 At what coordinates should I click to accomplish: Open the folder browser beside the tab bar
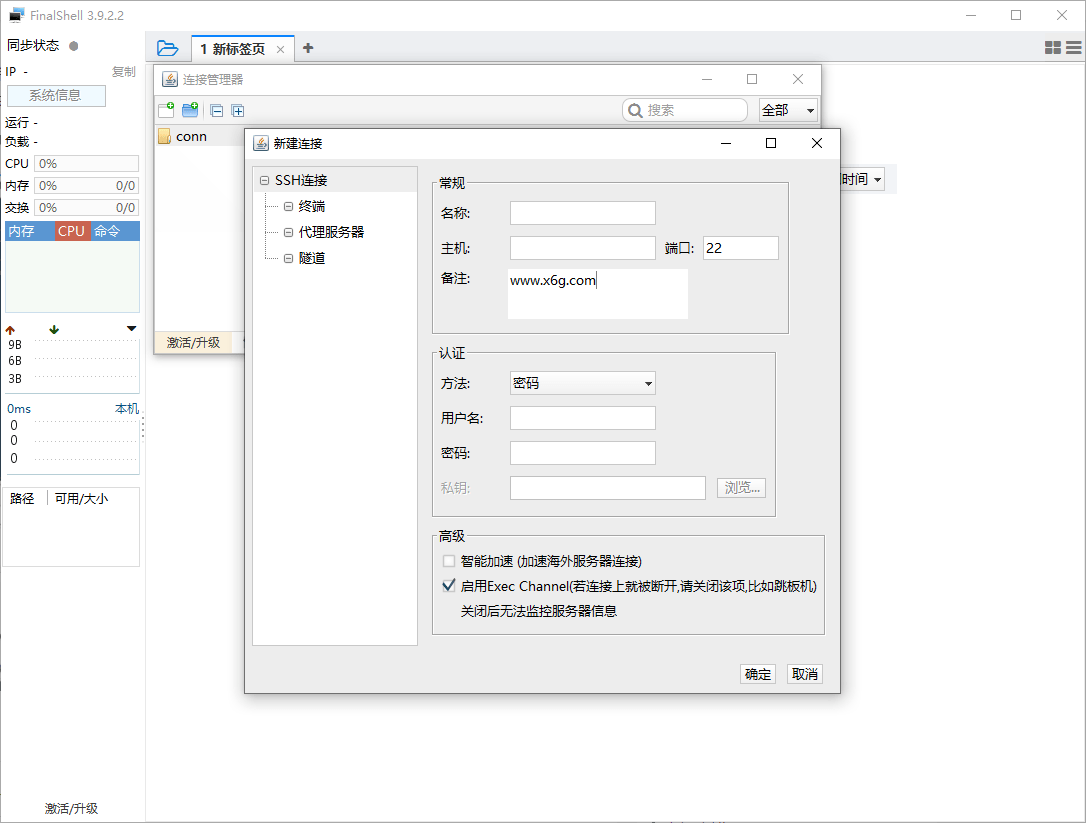tap(167, 47)
